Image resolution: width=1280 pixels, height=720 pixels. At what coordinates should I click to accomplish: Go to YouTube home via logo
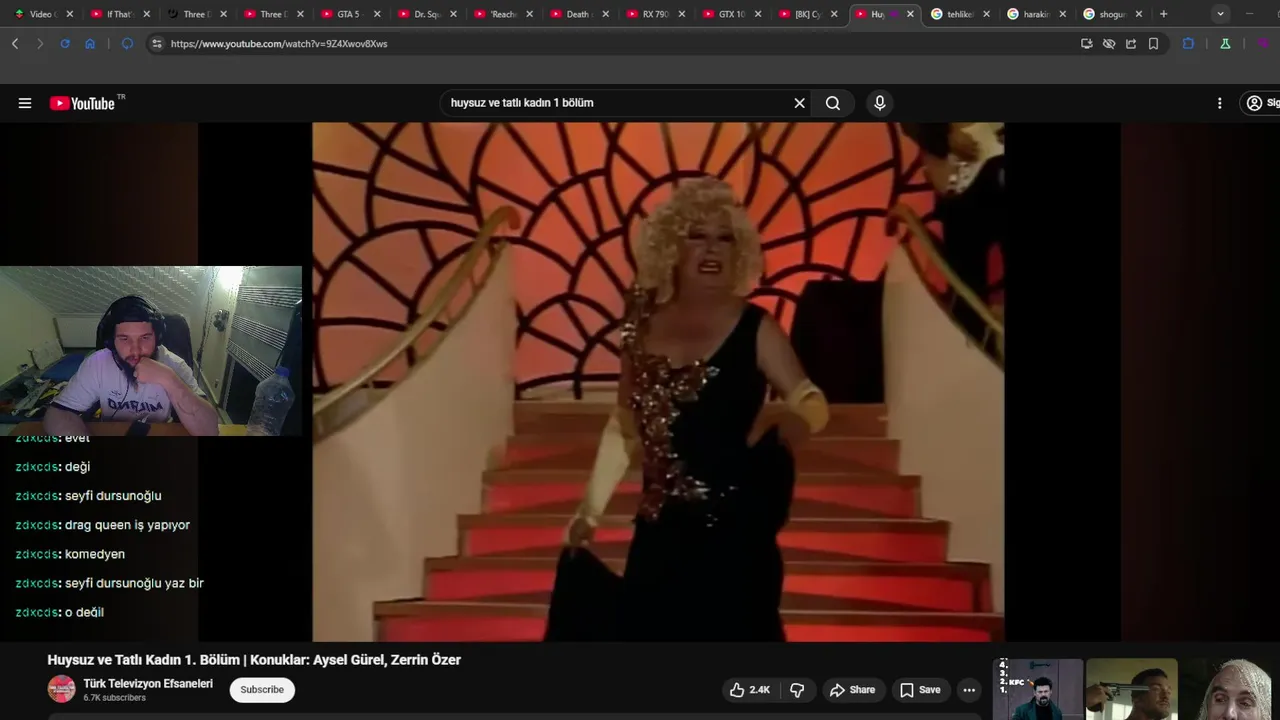[82, 103]
